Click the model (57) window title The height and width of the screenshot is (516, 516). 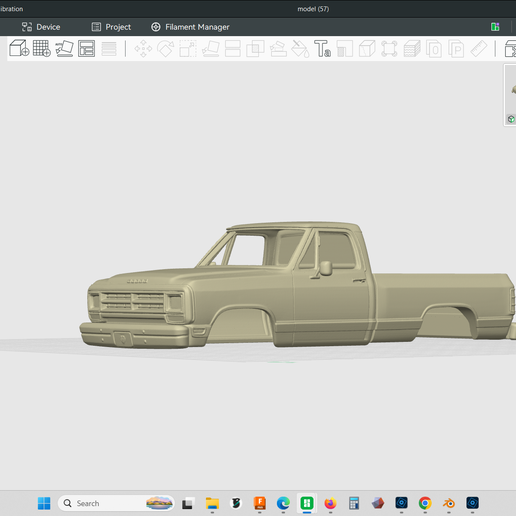tap(313, 9)
